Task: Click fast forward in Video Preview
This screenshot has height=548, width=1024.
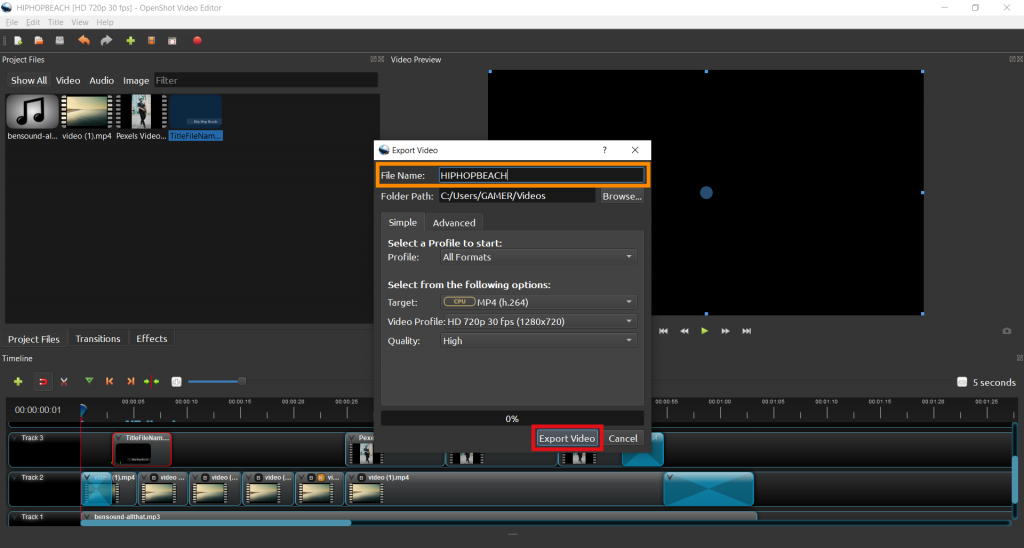Action: [726, 331]
